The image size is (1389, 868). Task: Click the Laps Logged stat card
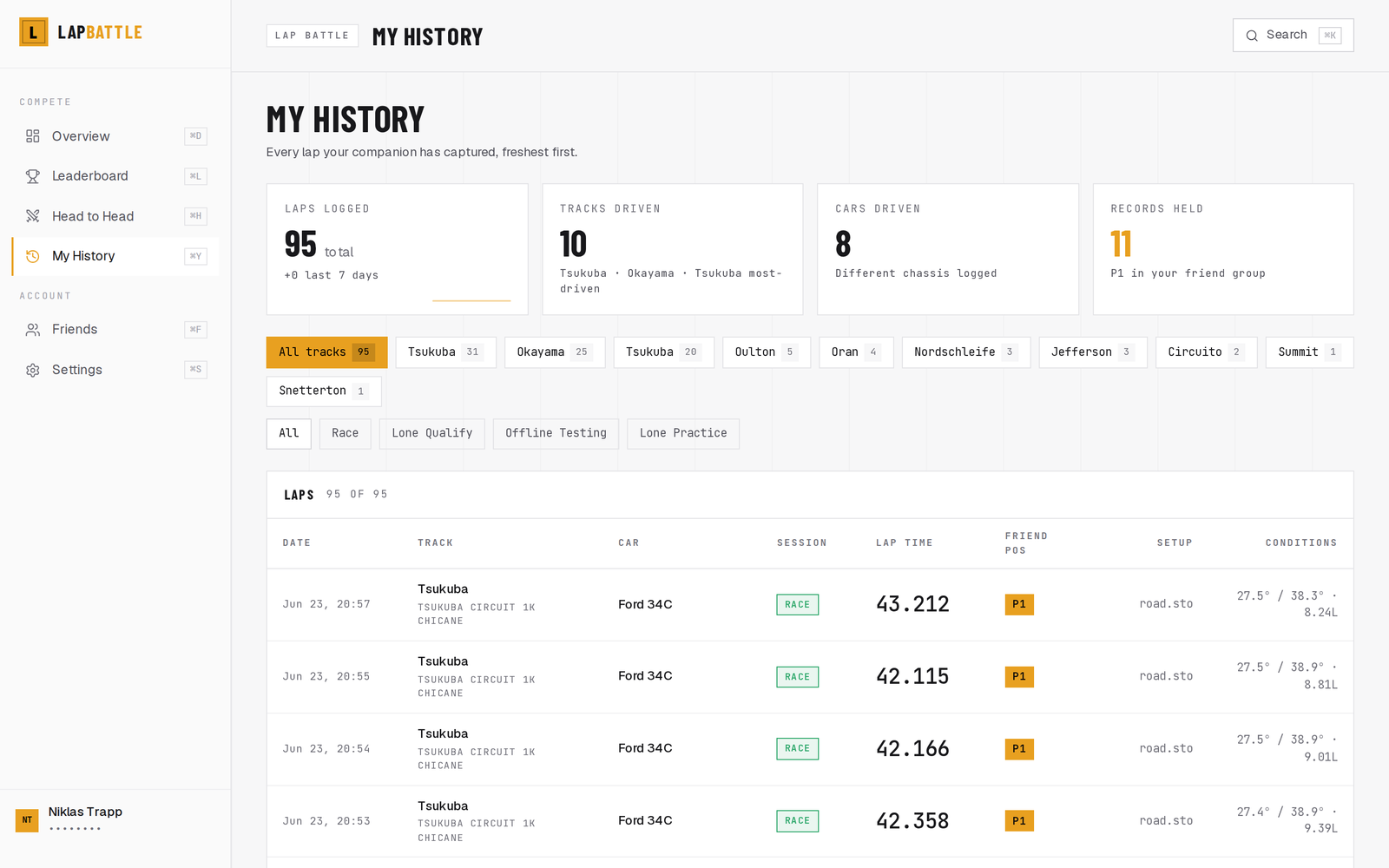point(398,249)
